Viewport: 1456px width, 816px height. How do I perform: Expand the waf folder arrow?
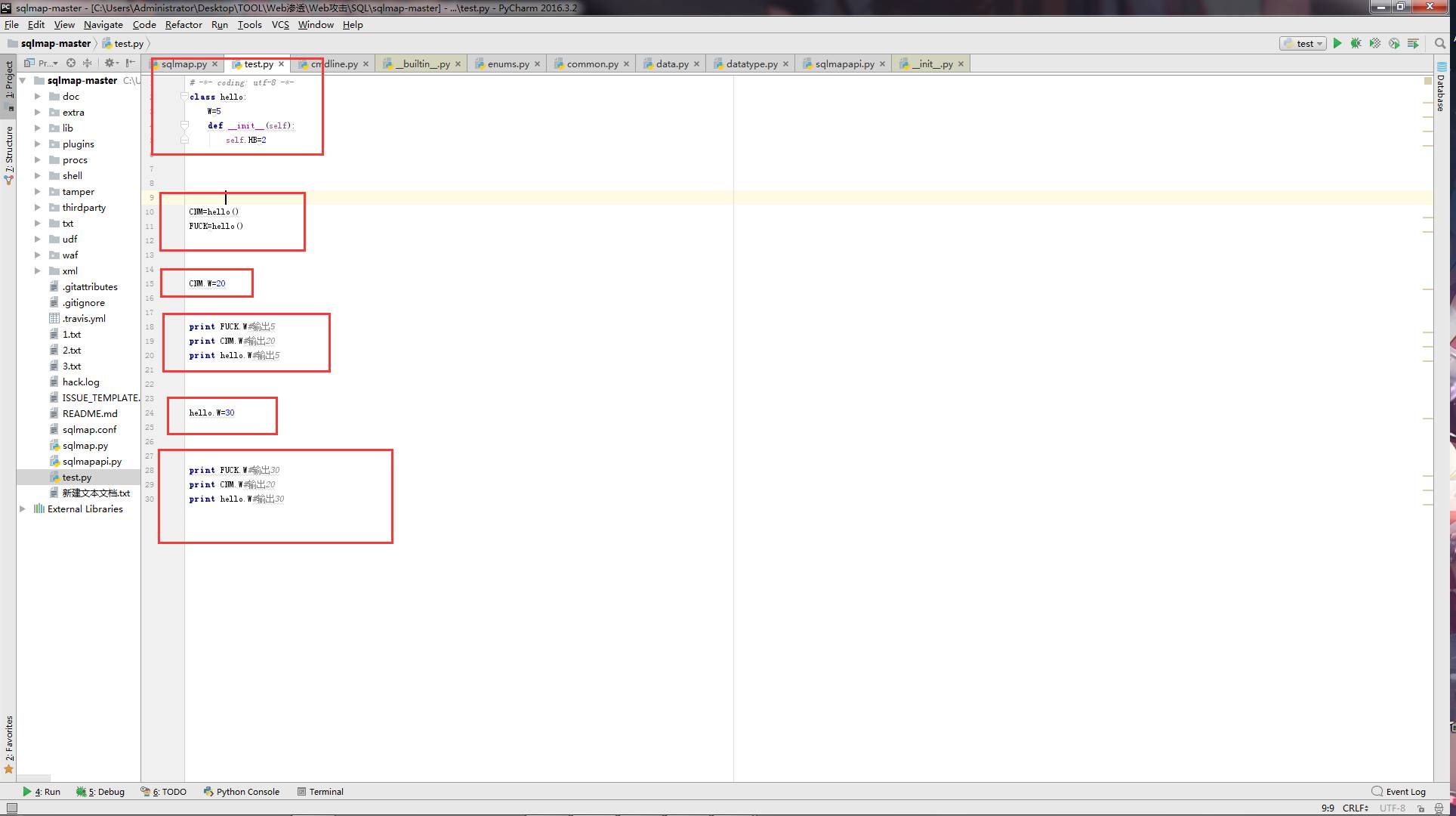coord(38,255)
